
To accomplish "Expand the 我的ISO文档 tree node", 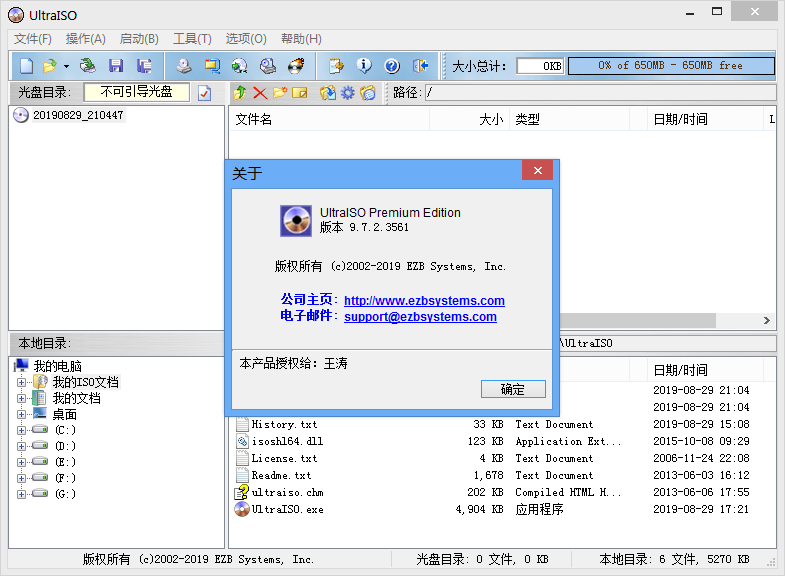I will (x=21, y=382).
